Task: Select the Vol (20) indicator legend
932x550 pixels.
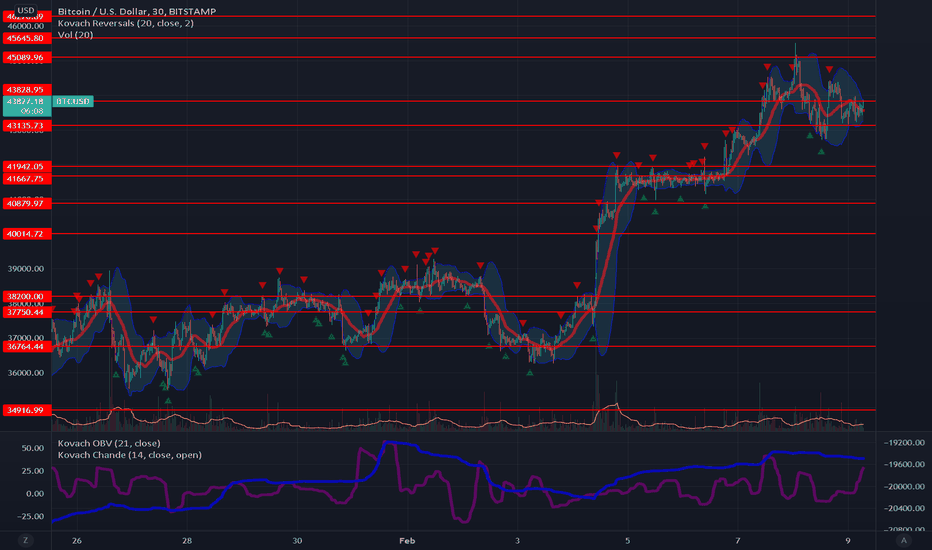Action: 75,34
